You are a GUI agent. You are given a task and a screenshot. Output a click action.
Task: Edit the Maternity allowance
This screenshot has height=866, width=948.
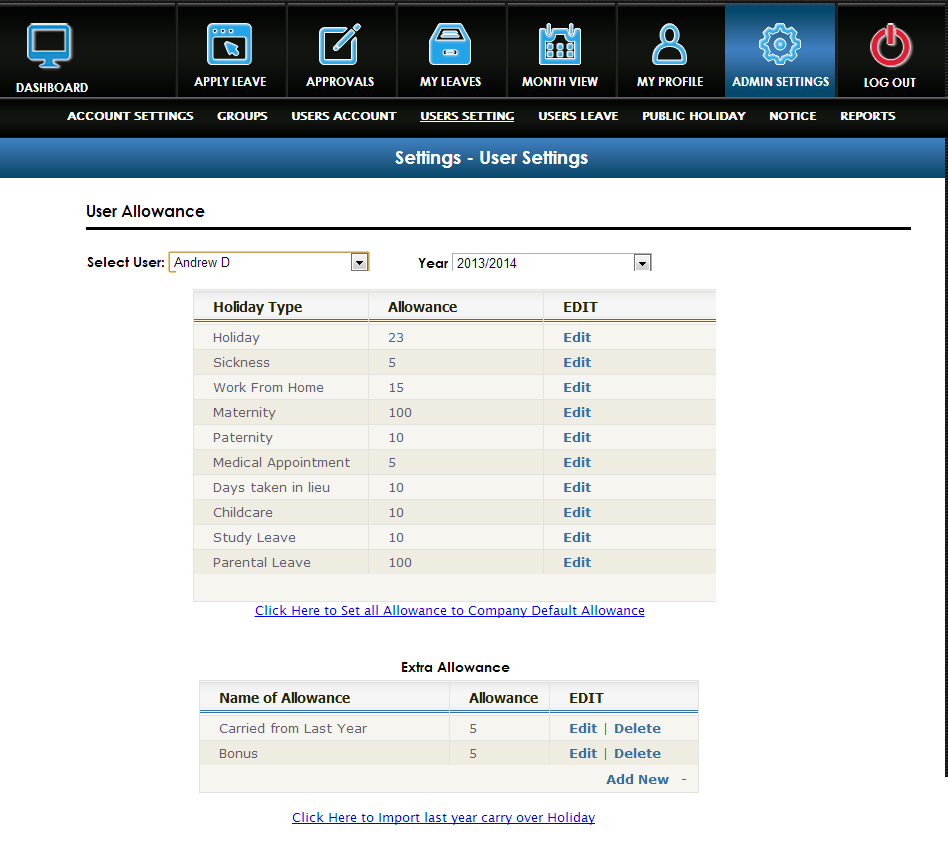coord(577,412)
